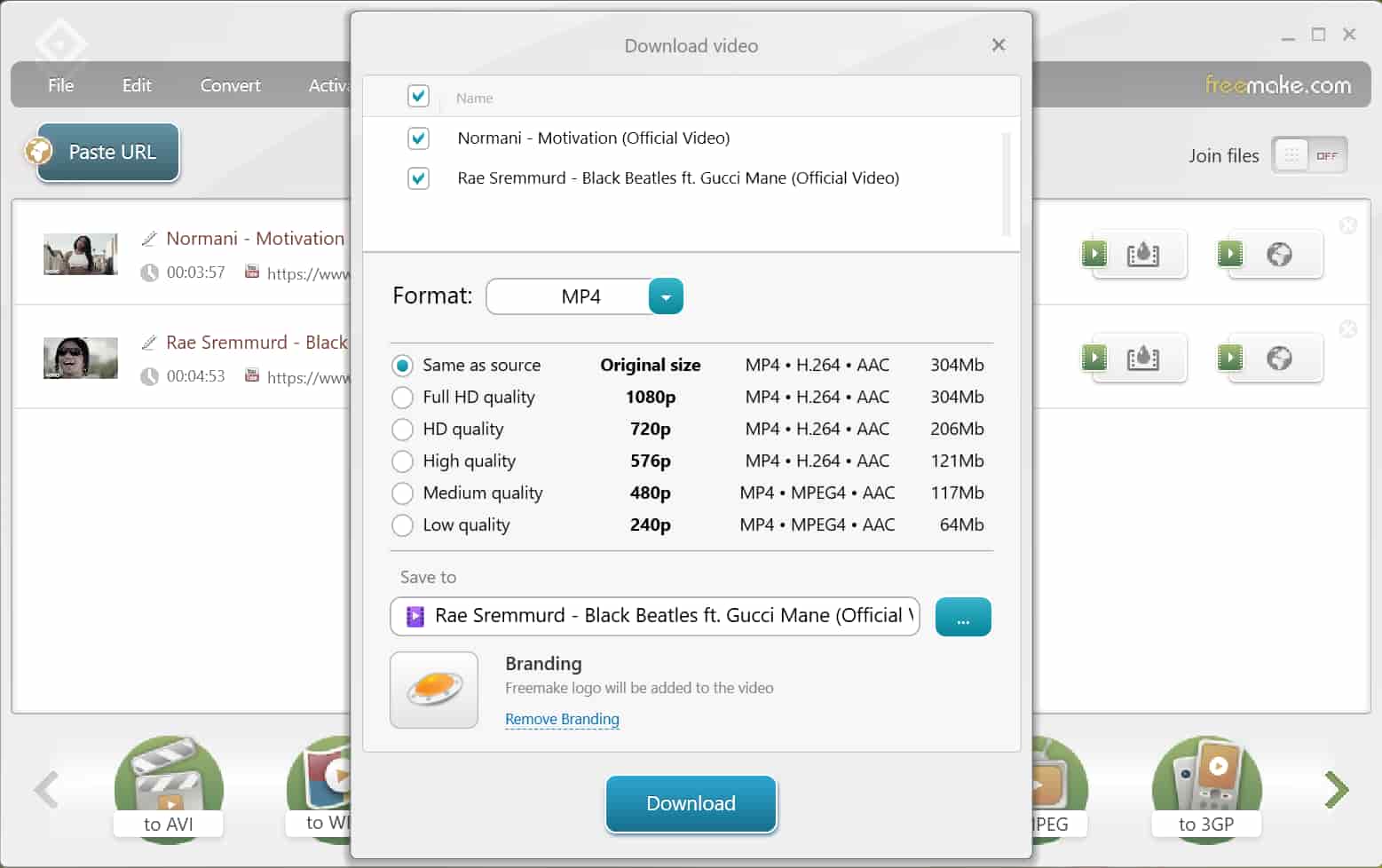This screenshot has width=1382, height=868.
Task: Click the watermark/edit video icon for Normani
Action: [x=1141, y=254]
